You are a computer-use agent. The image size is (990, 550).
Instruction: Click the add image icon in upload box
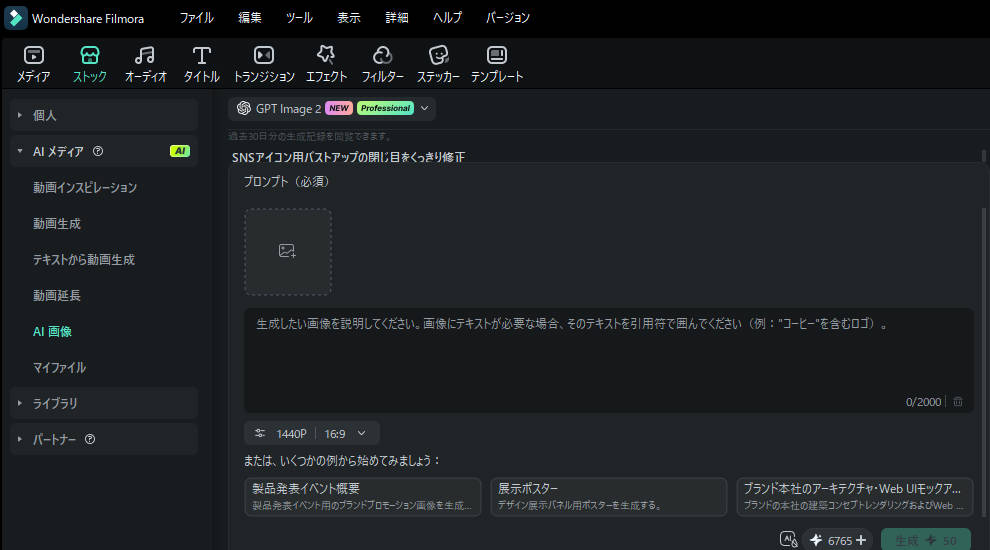coord(287,251)
